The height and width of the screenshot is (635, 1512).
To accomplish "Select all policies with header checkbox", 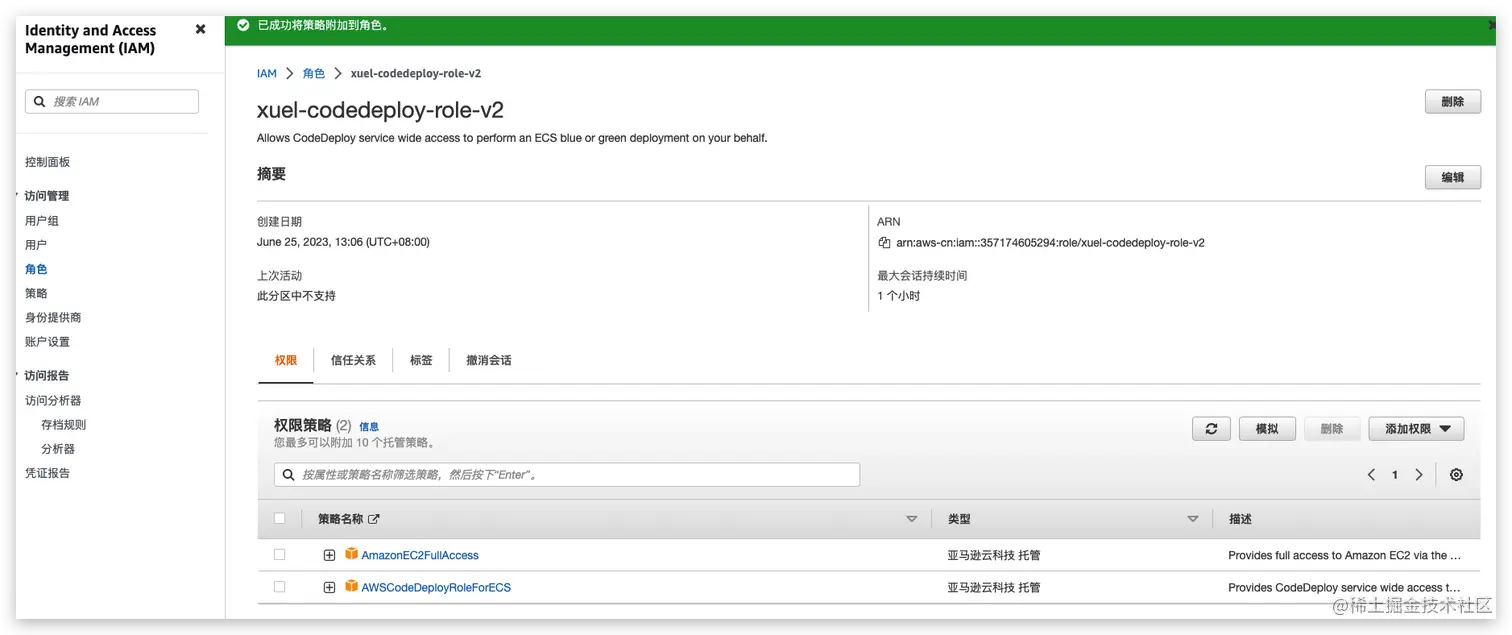I will (x=279, y=518).
